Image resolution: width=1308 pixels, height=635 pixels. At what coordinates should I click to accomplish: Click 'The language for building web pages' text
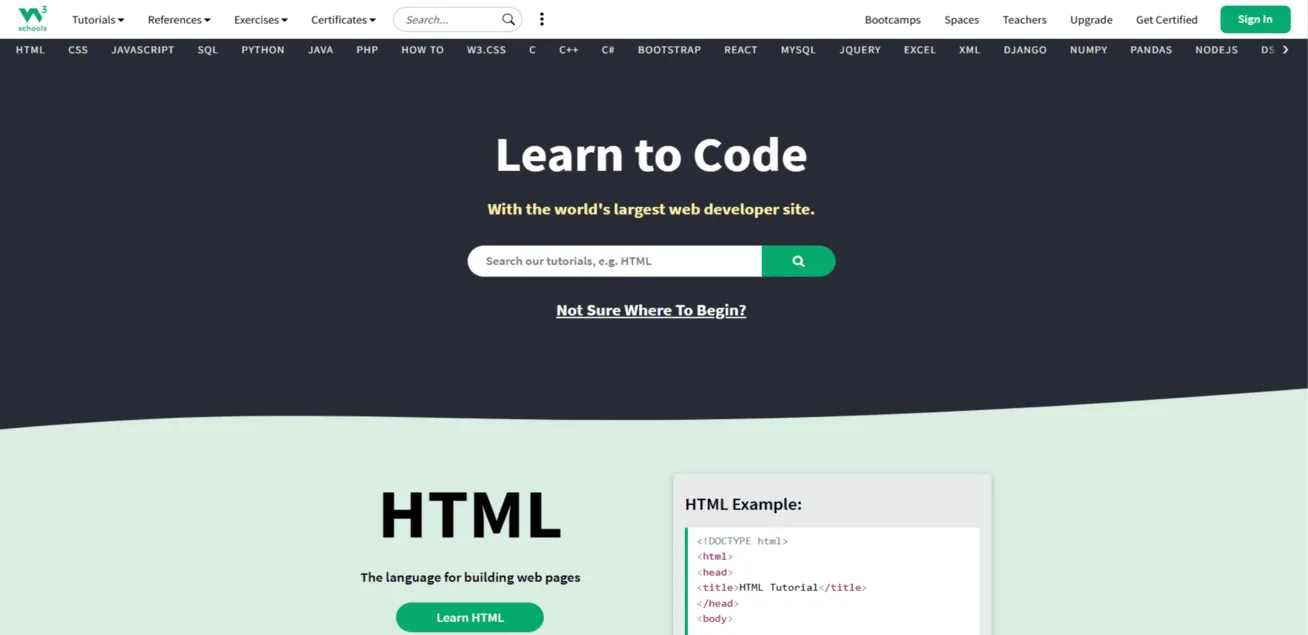pyautogui.click(x=470, y=577)
